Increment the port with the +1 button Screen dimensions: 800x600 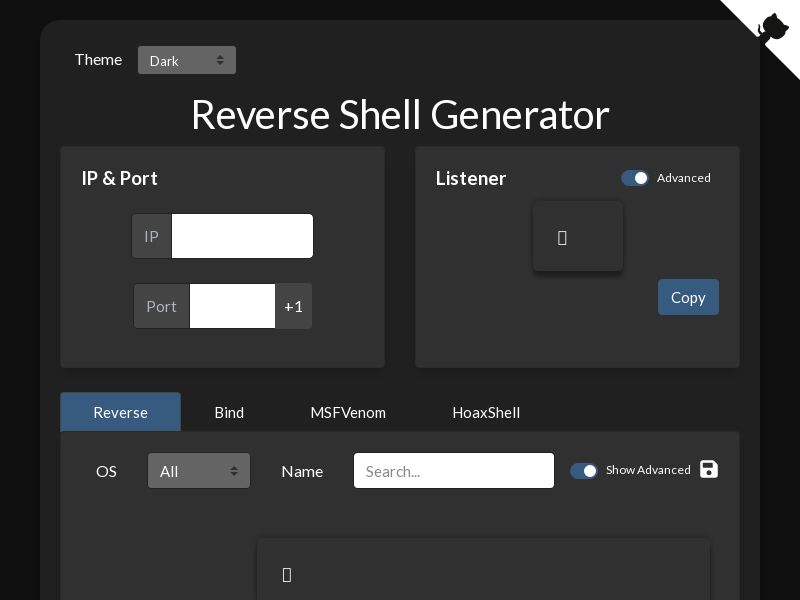[293, 306]
